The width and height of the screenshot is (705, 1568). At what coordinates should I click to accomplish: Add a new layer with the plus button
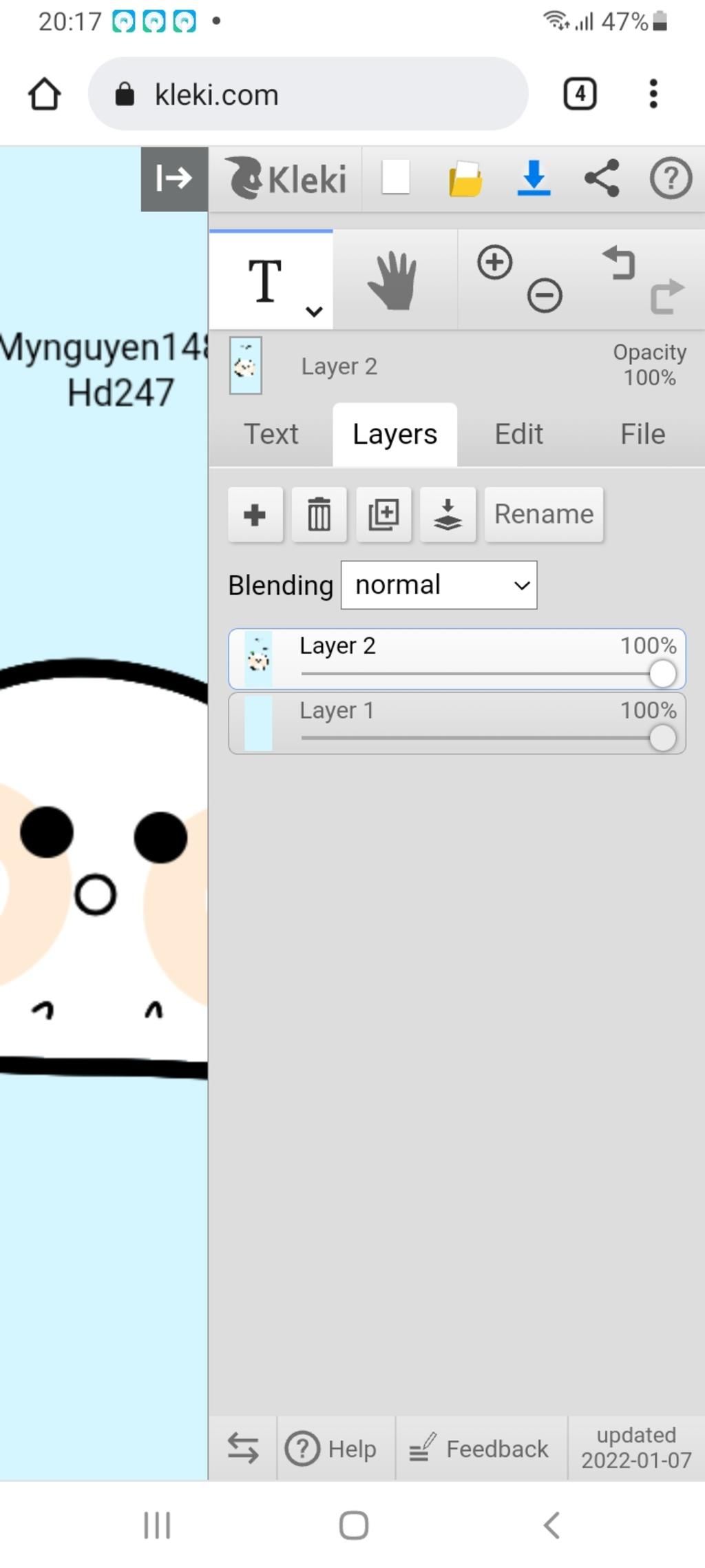[255, 515]
